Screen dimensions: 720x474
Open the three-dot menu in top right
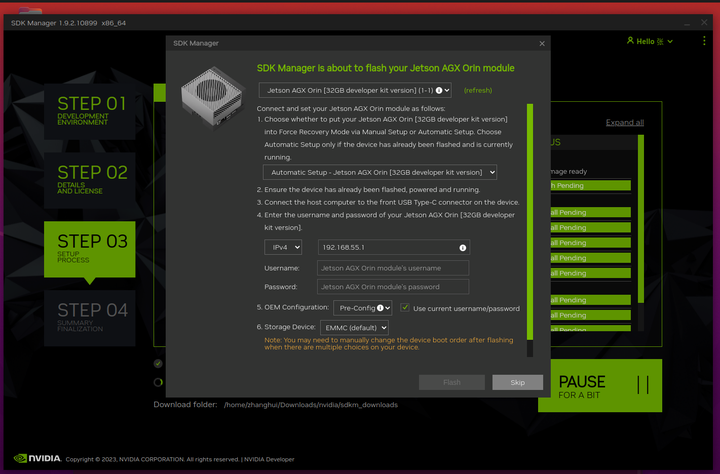pyautogui.click(x=704, y=41)
